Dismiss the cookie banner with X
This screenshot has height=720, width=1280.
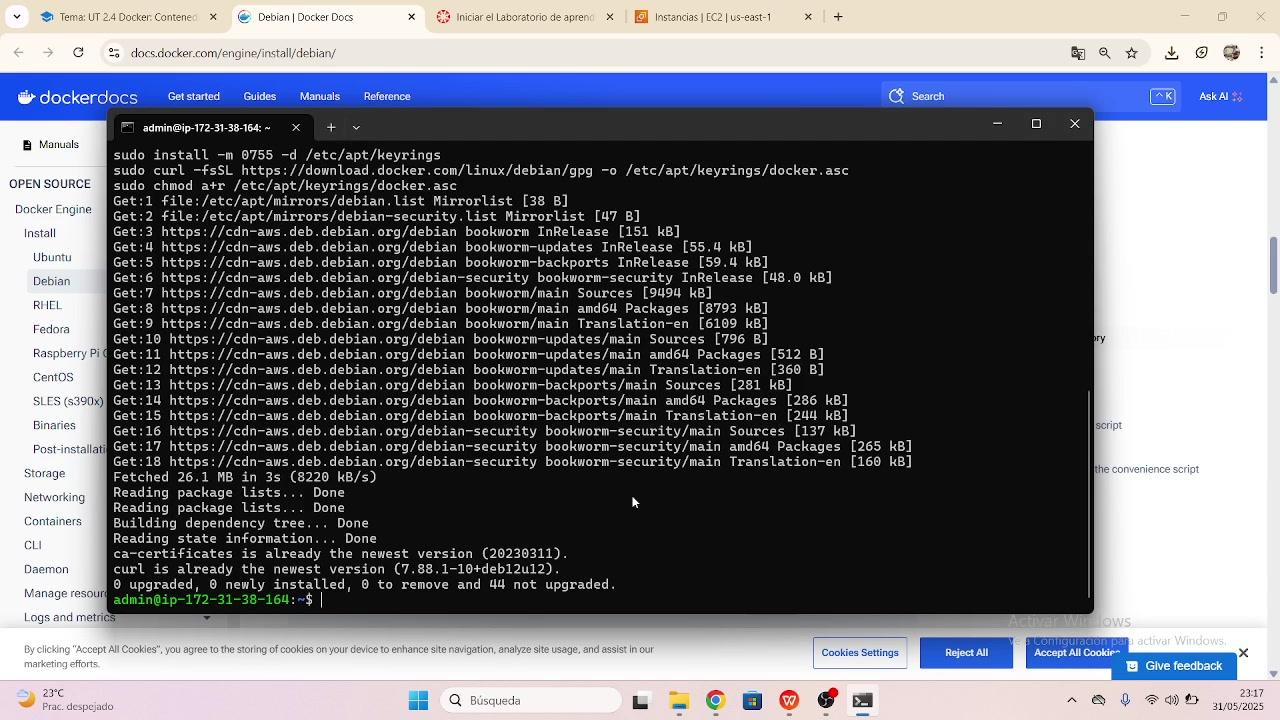[1243, 653]
